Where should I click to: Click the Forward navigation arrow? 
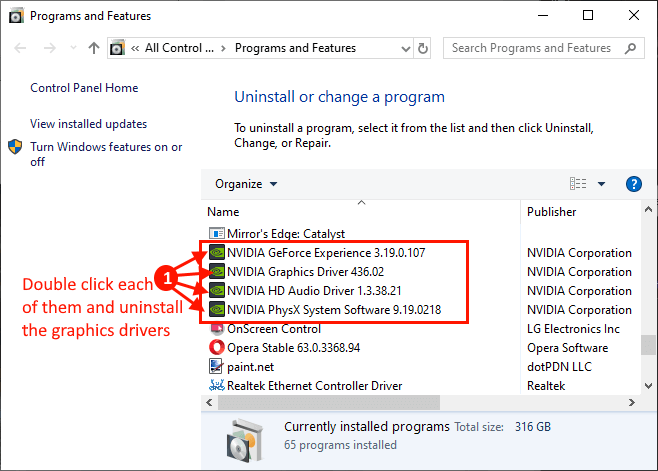(x=50, y=48)
